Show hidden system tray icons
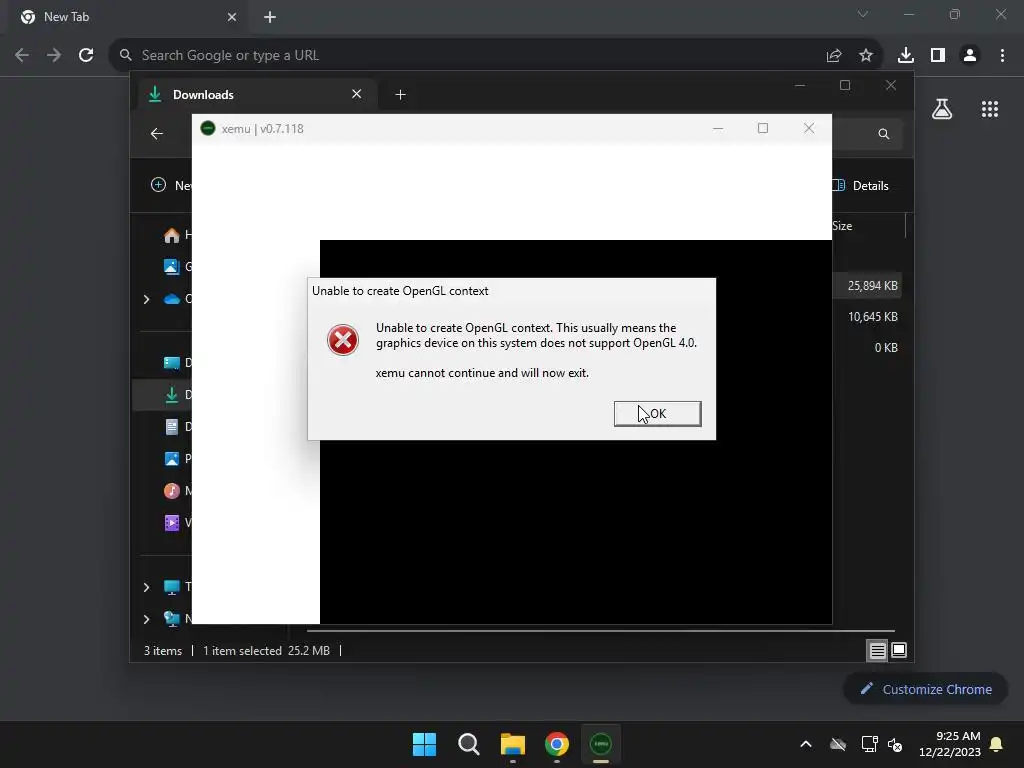This screenshot has height=768, width=1024. pyautogui.click(x=806, y=744)
